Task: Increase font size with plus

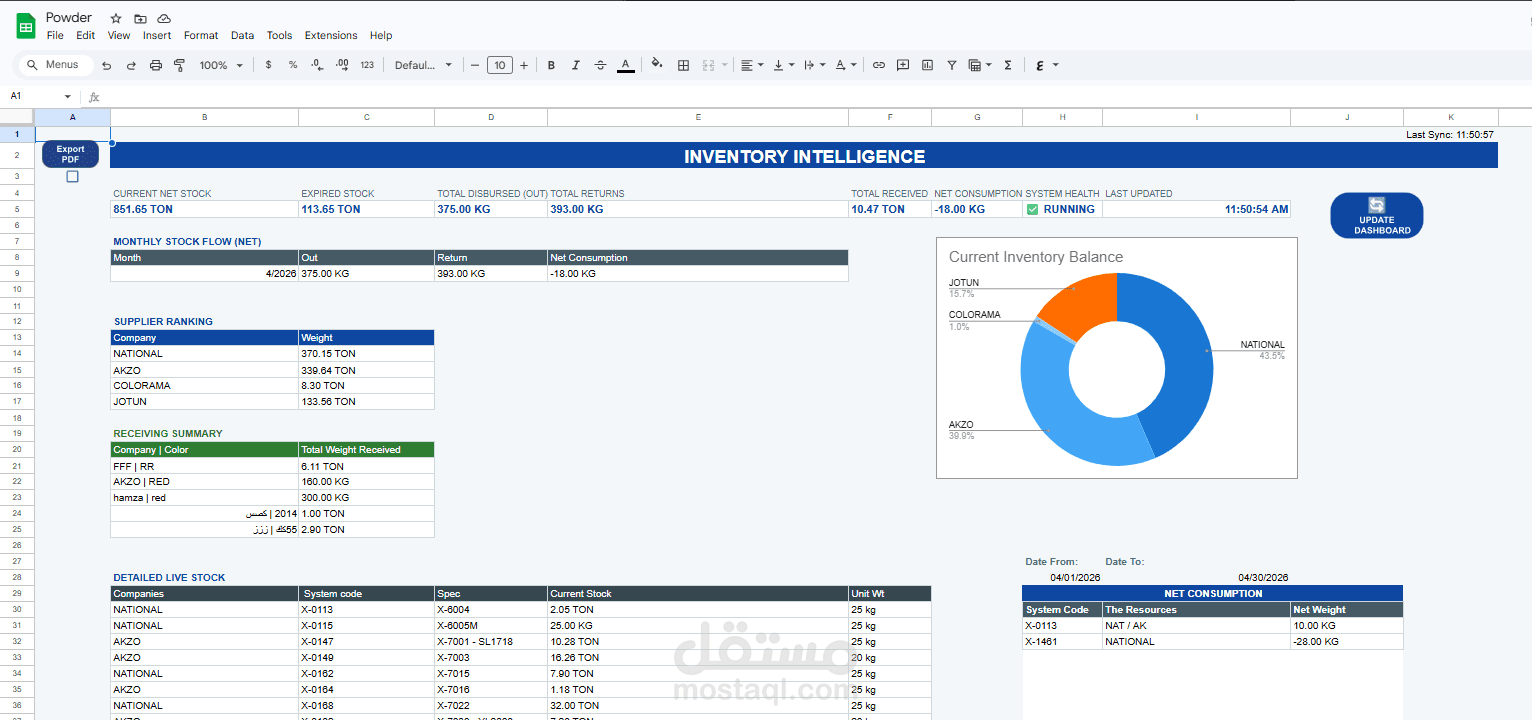Action: (524, 65)
